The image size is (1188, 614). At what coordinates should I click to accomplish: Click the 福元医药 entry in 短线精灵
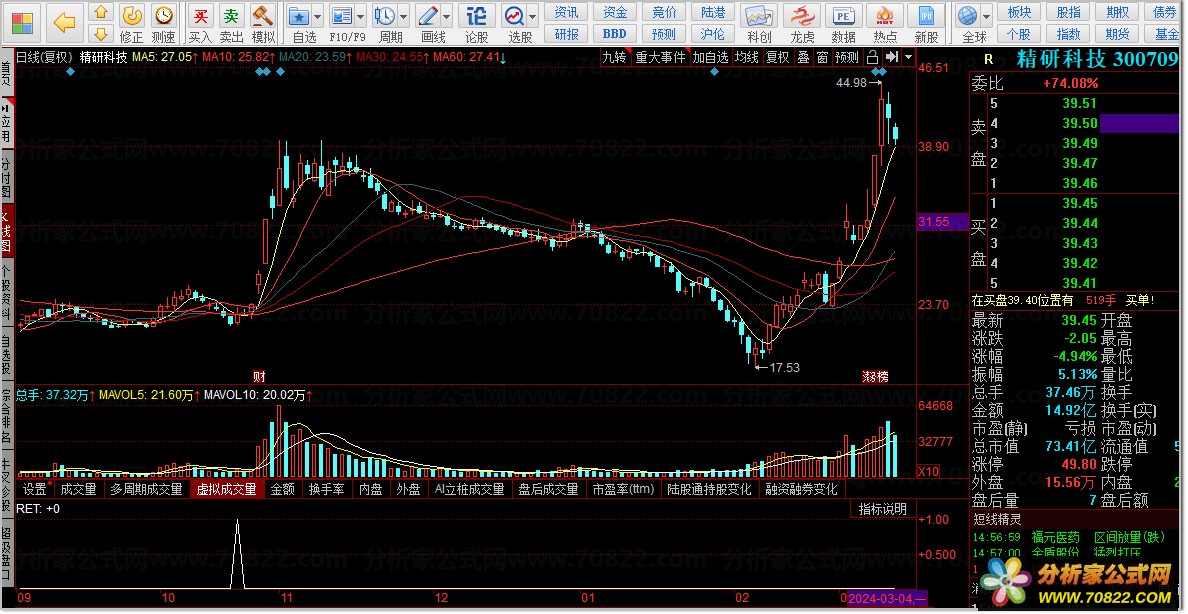[x=1055, y=537]
